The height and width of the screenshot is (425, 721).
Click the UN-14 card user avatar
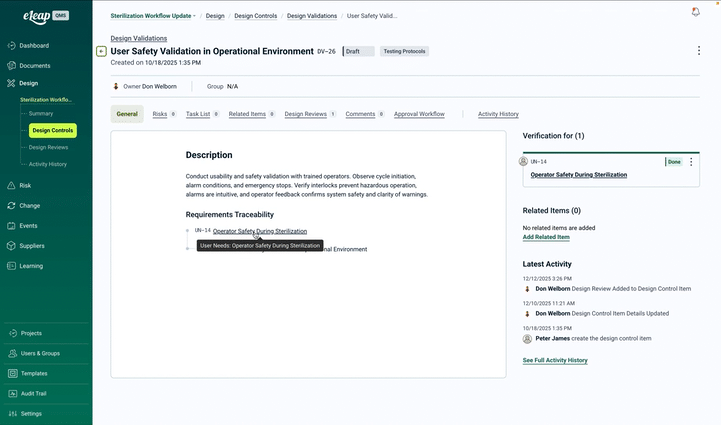pos(523,161)
